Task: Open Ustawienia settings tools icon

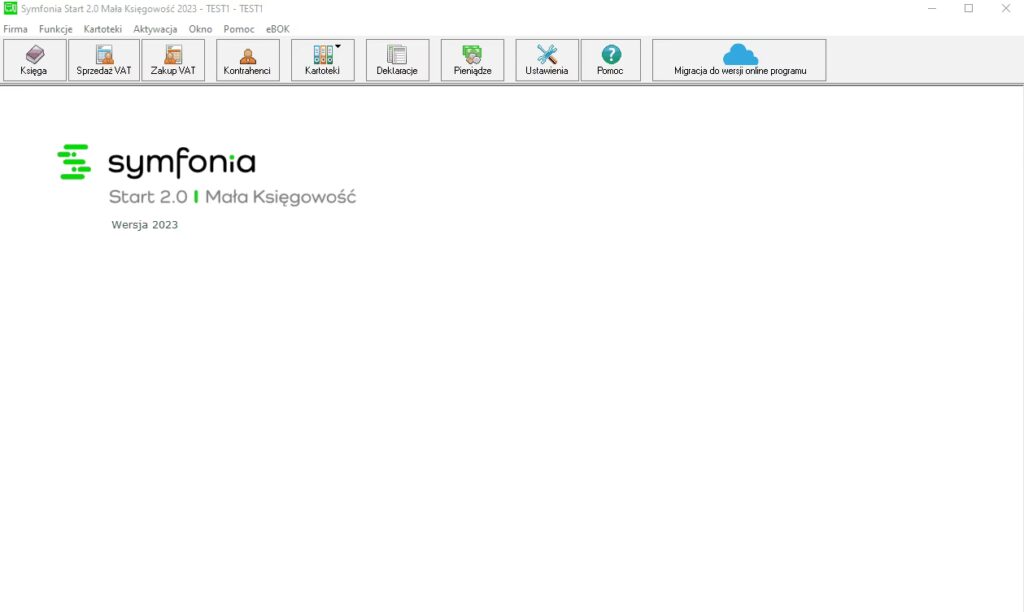Action: [x=547, y=55]
